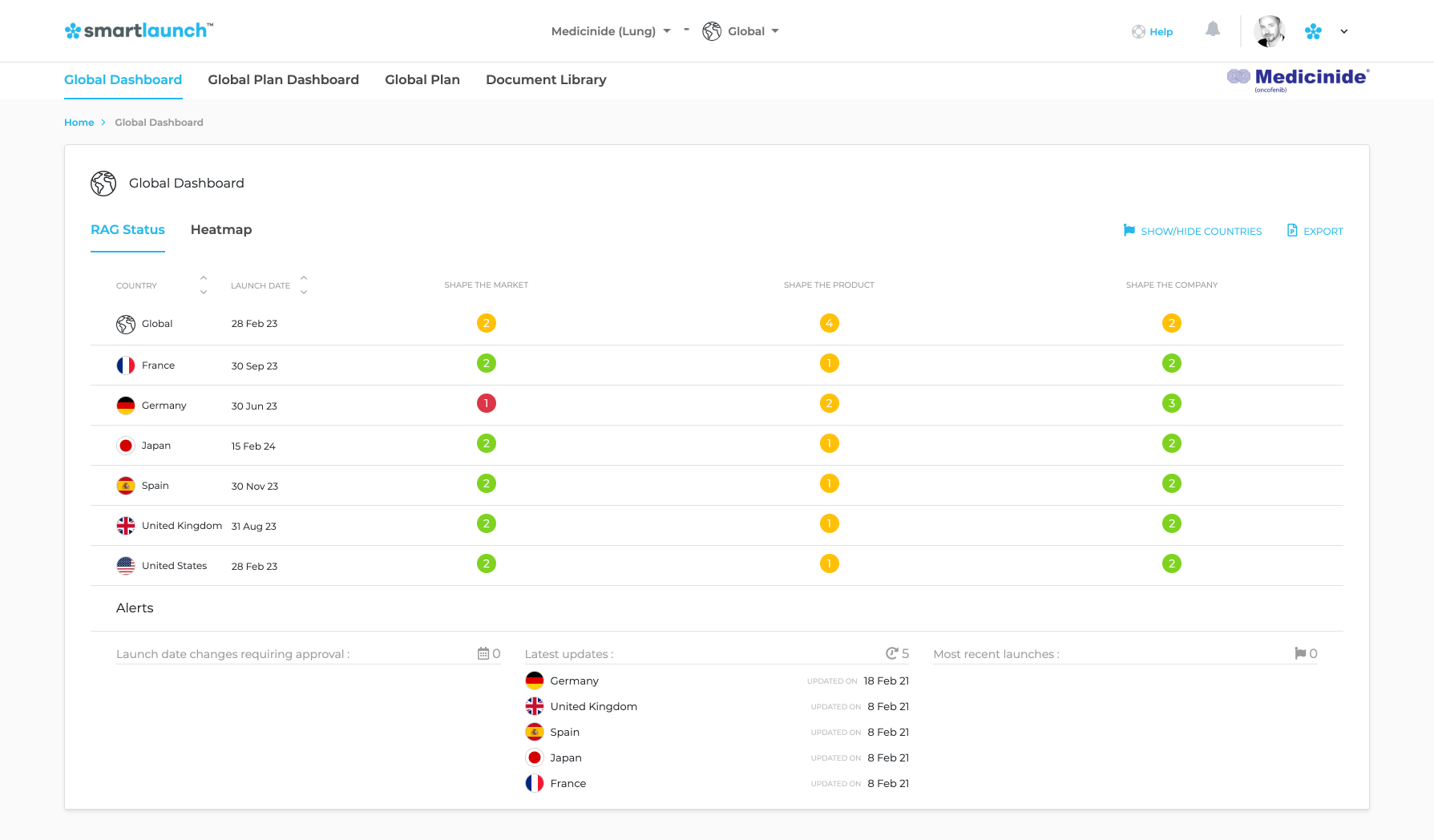Screen dimensions: 1434x840
Task: Click the globe icon next to Global Dashboard heading
Action: coord(103,183)
